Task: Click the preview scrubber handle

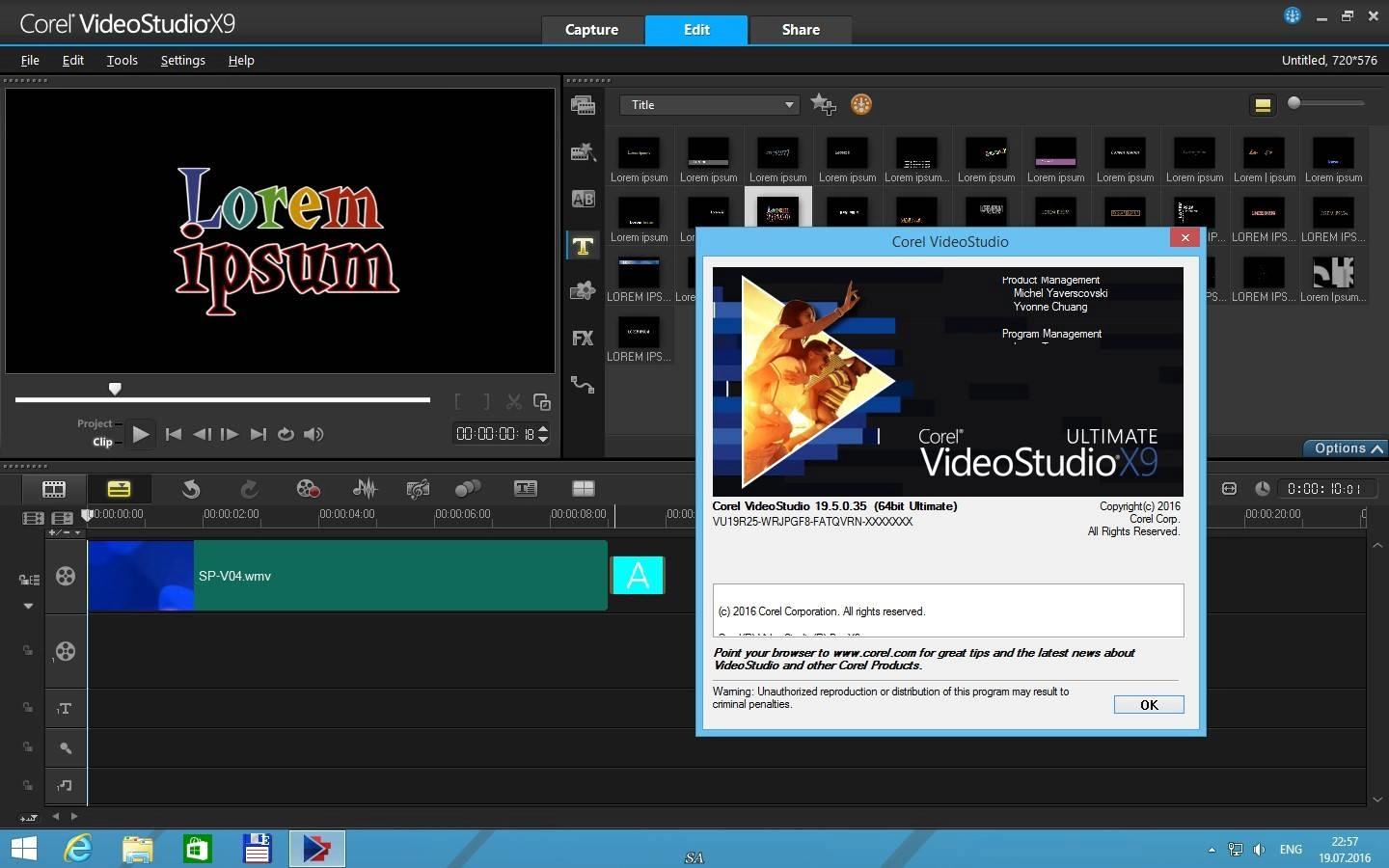Action: 115,389
